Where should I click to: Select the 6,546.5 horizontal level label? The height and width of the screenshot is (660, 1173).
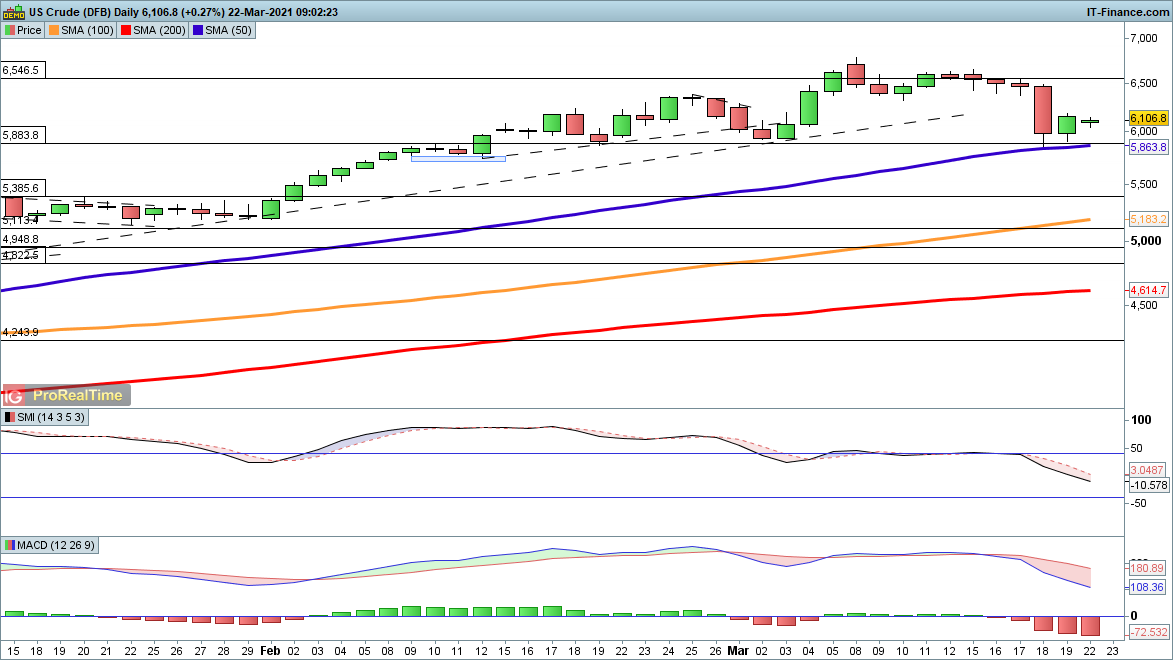pyautogui.click(x=21, y=71)
